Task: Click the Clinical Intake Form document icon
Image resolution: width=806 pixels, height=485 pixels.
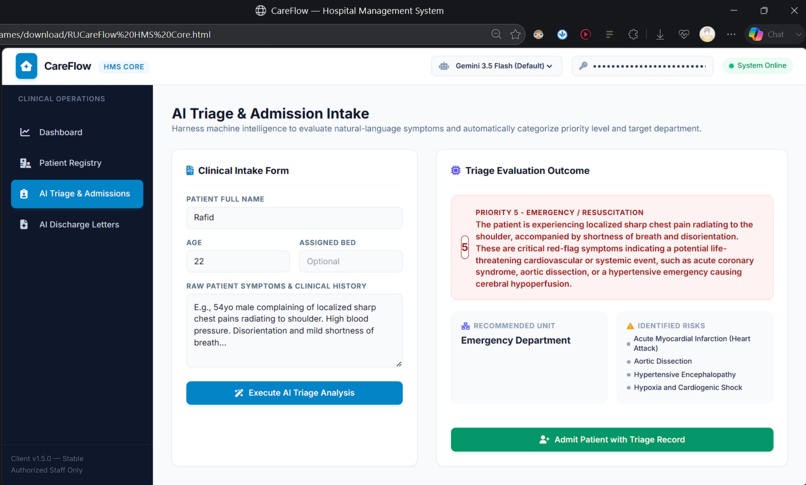Action: click(190, 171)
